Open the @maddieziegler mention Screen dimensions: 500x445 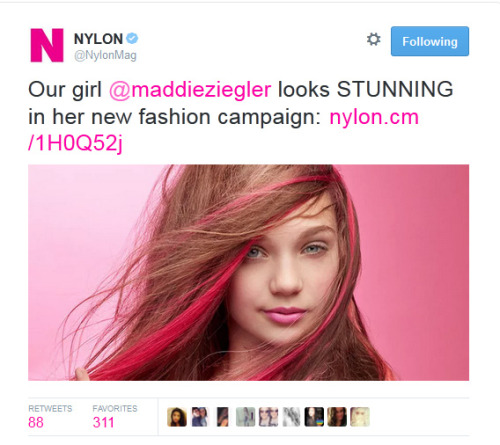coord(190,90)
